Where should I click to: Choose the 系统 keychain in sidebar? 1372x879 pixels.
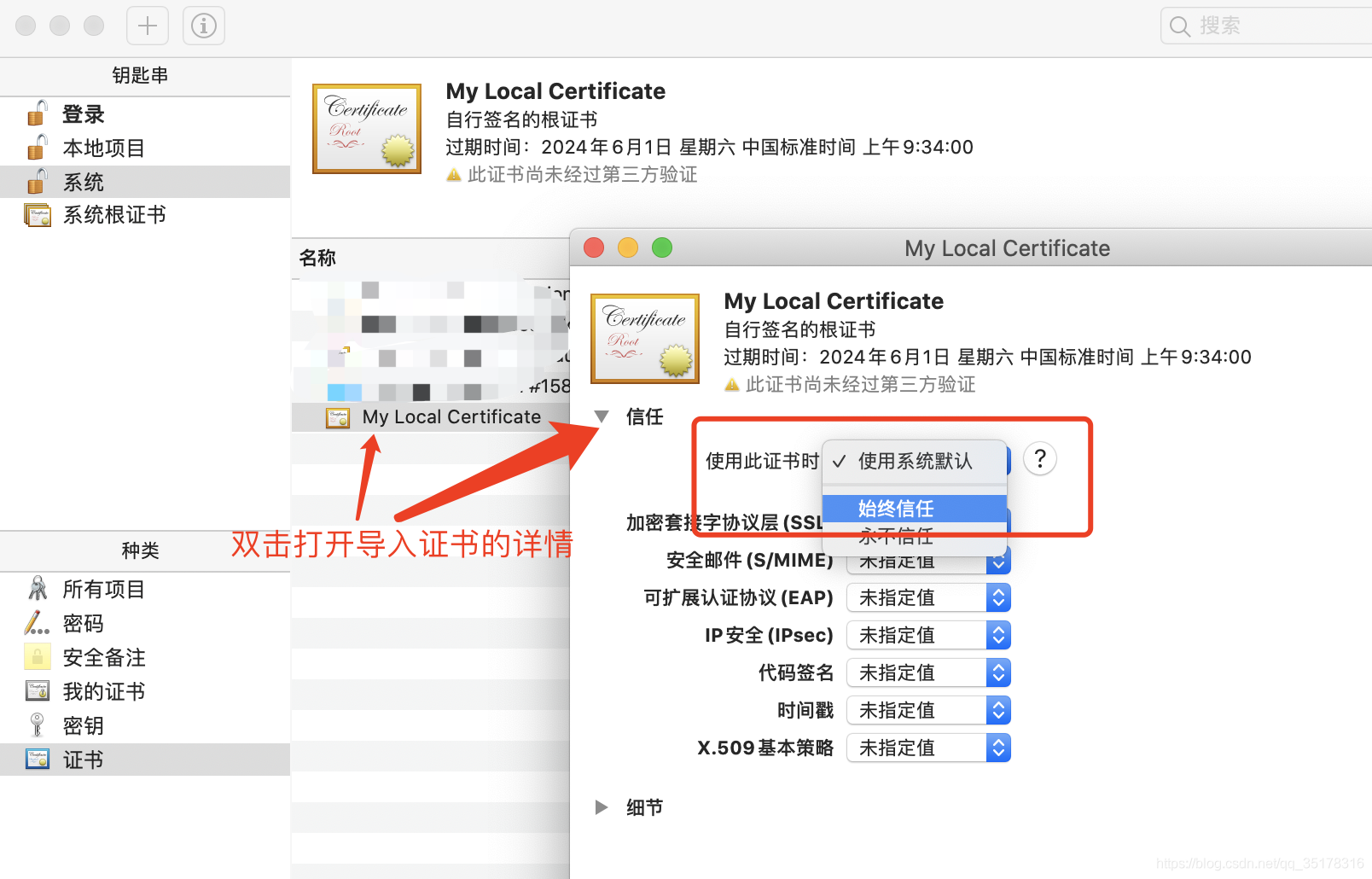coord(145,182)
